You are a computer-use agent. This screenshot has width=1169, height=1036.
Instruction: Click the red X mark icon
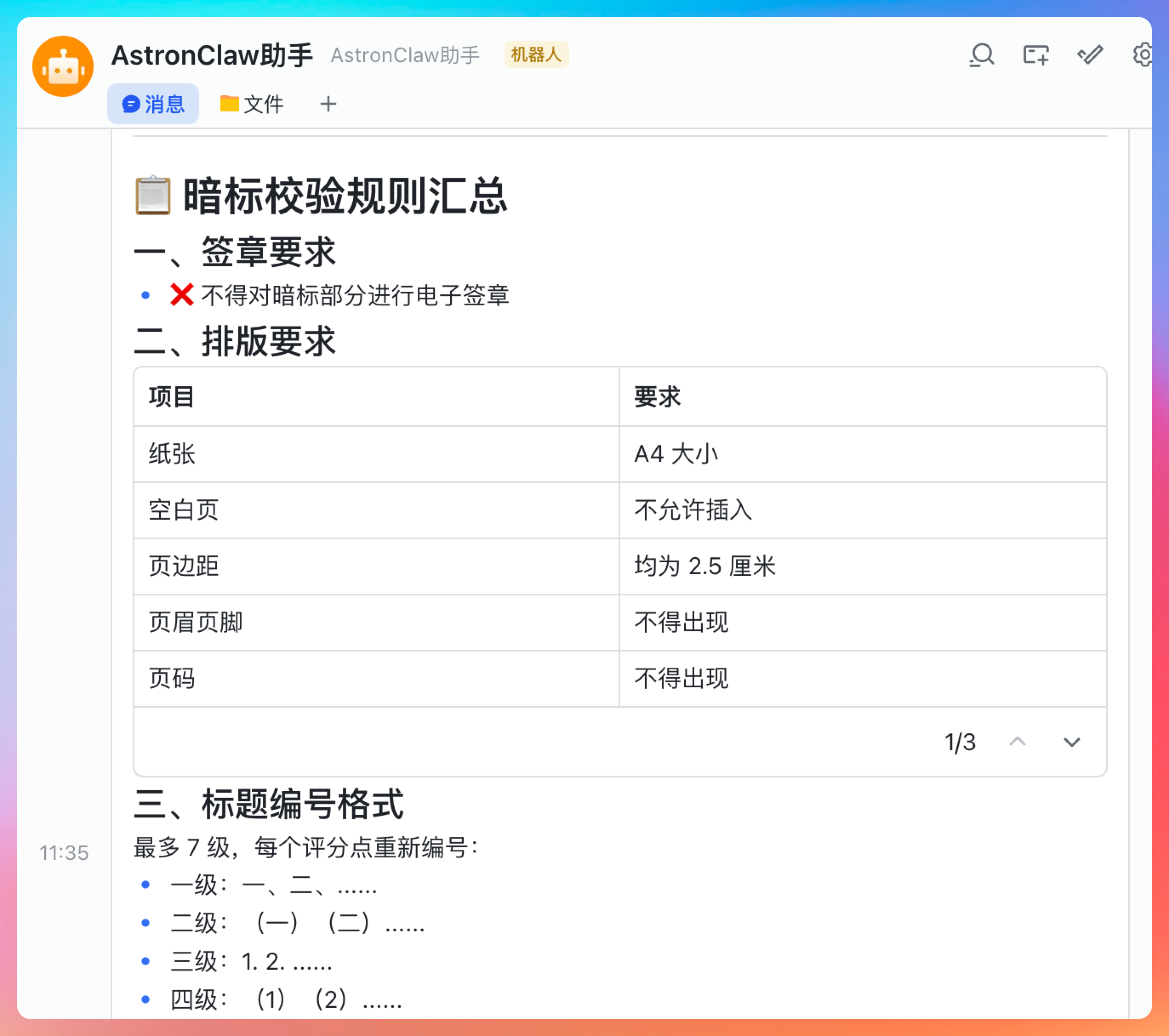(181, 295)
